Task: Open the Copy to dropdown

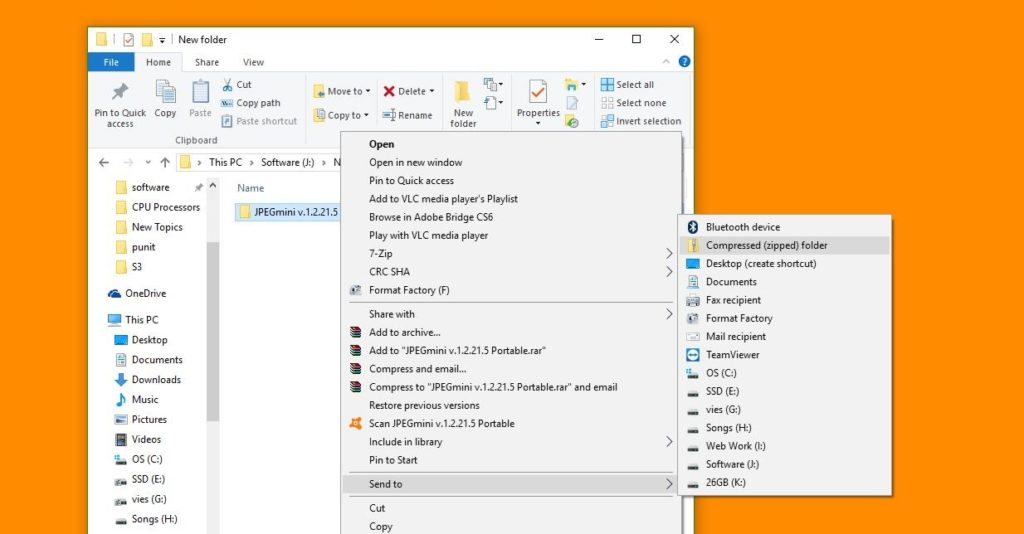Action: point(341,115)
